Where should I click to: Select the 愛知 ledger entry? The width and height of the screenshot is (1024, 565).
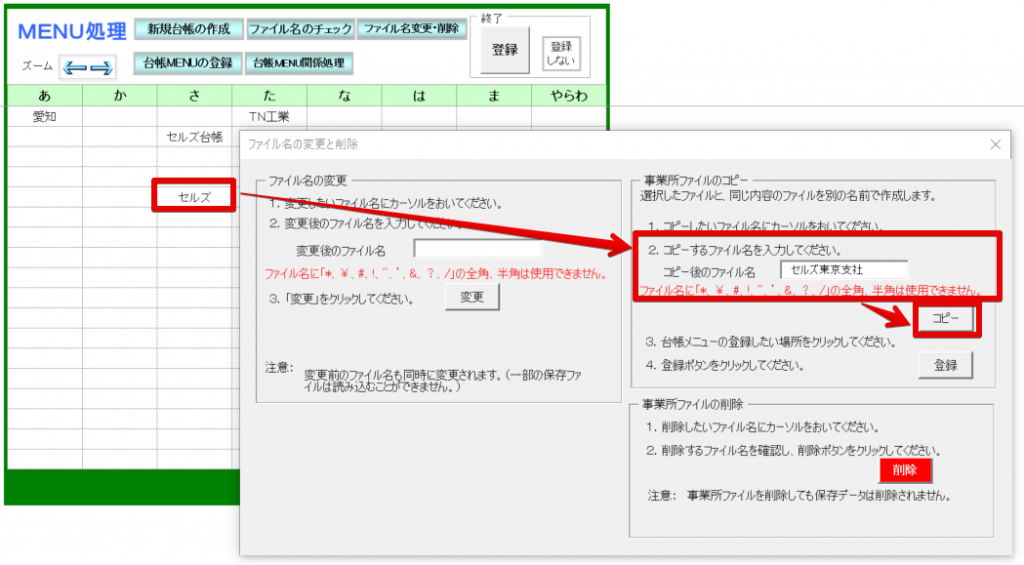(x=44, y=116)
